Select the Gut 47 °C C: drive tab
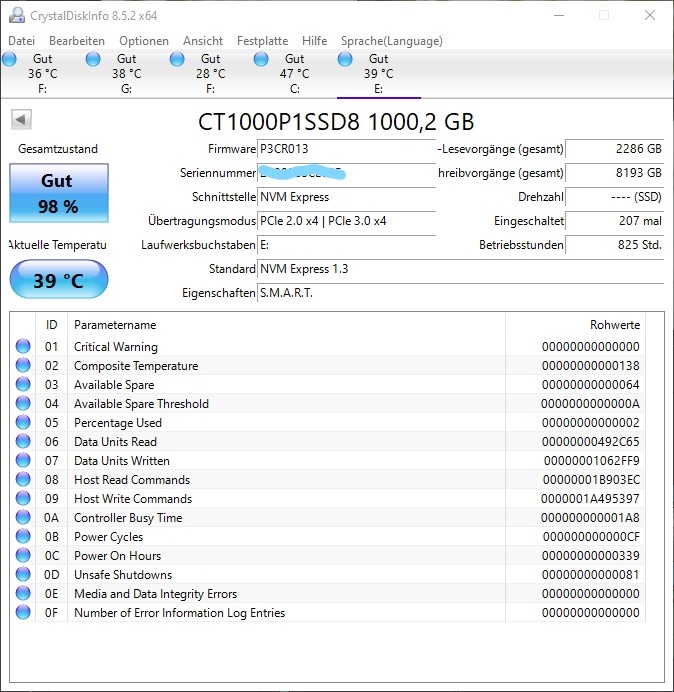674x692 pixels. click(294, 73)
